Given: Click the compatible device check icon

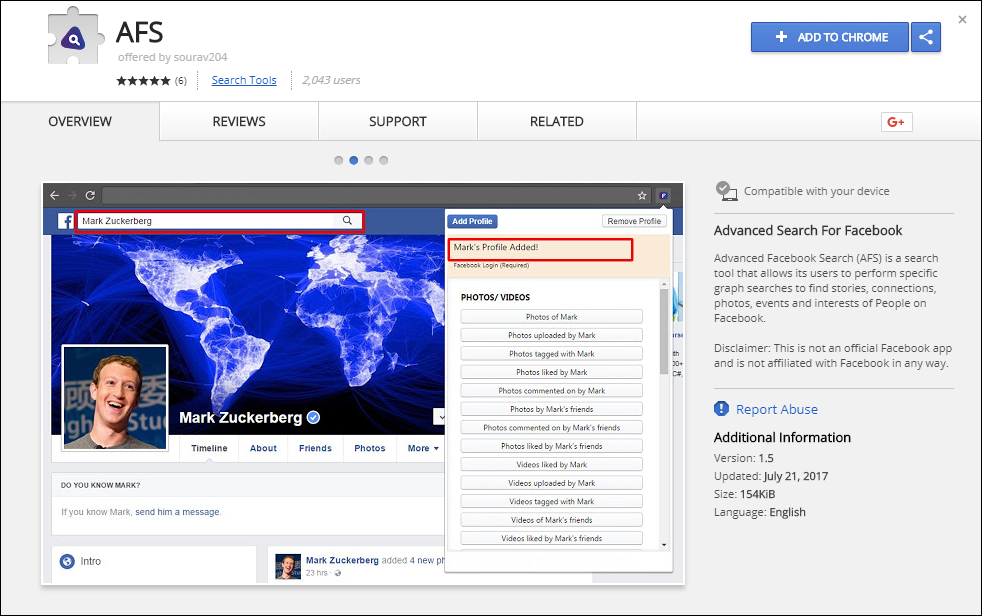Looking at the screenshot, I should pyautogui.click(x=726, y=191).
